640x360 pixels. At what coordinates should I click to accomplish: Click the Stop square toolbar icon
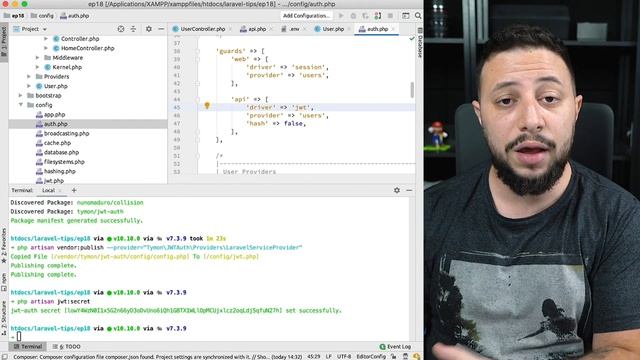pos(390,16)
